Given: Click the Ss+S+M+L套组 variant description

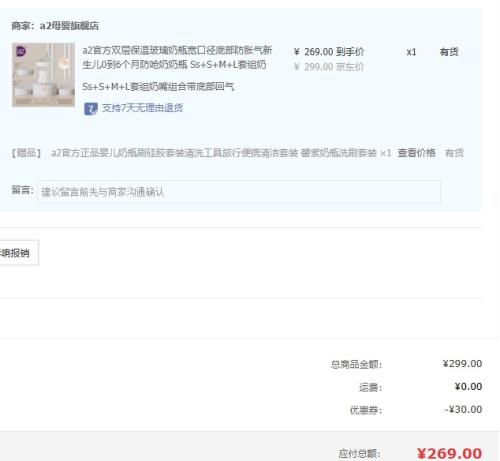Looking at the screenshot, I should coord(158,87).
